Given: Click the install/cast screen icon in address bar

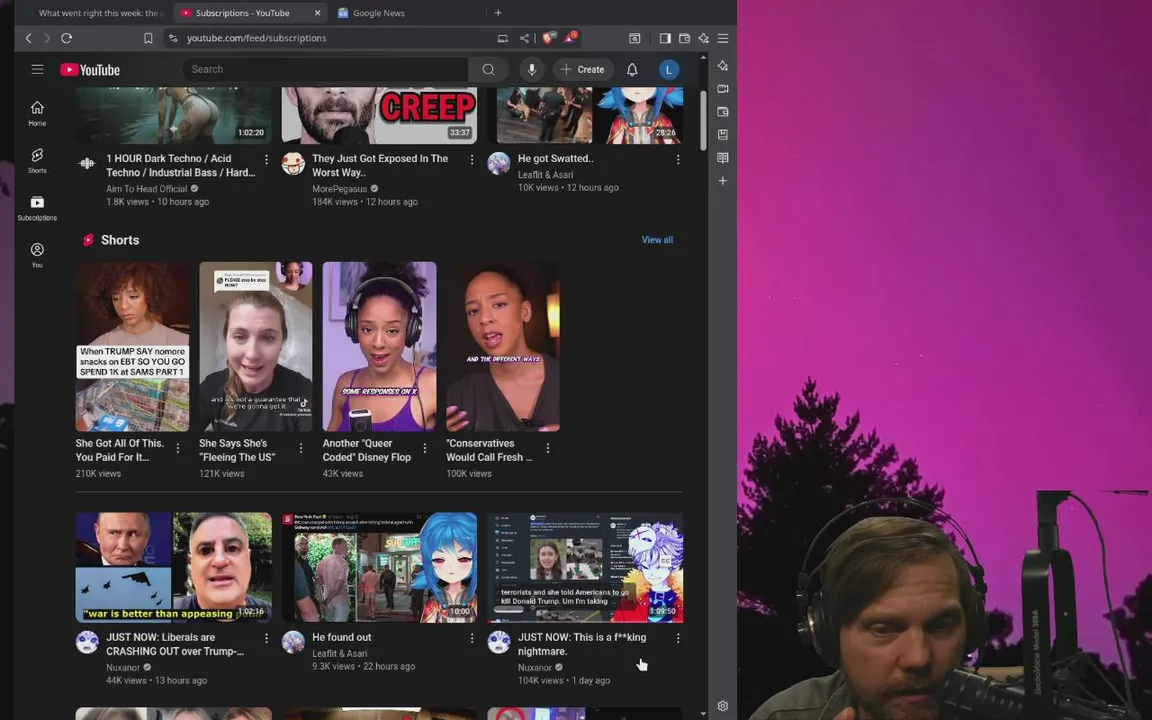Looking at the screenshot, I should point(503,38).
